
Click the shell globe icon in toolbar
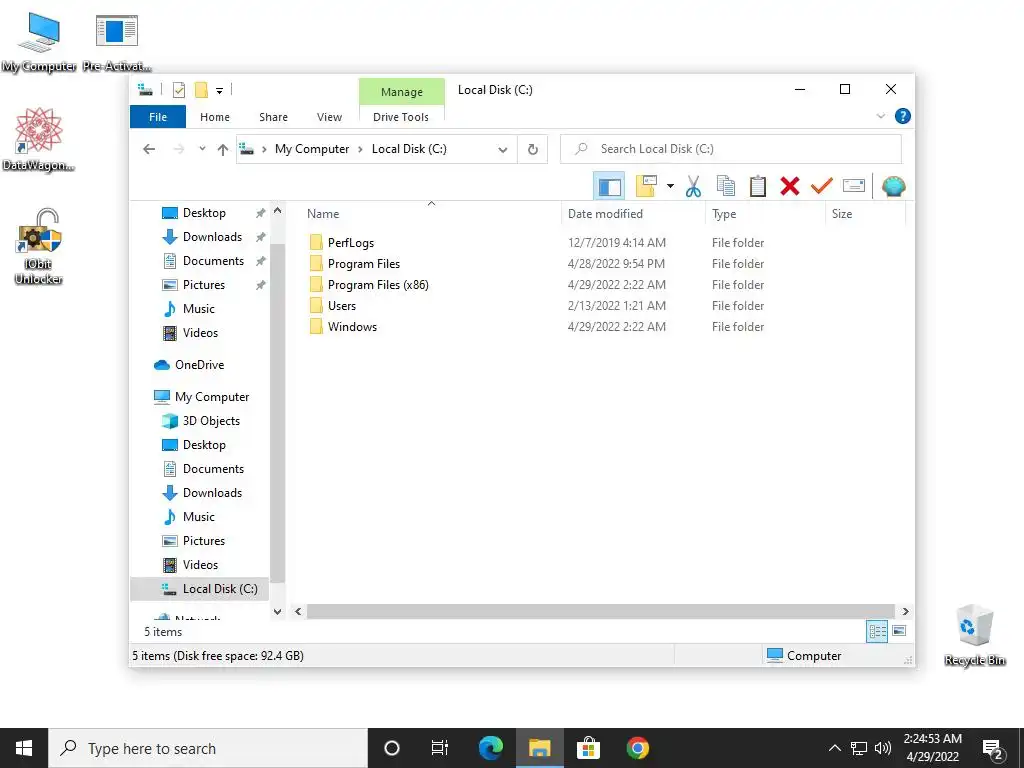893,187
